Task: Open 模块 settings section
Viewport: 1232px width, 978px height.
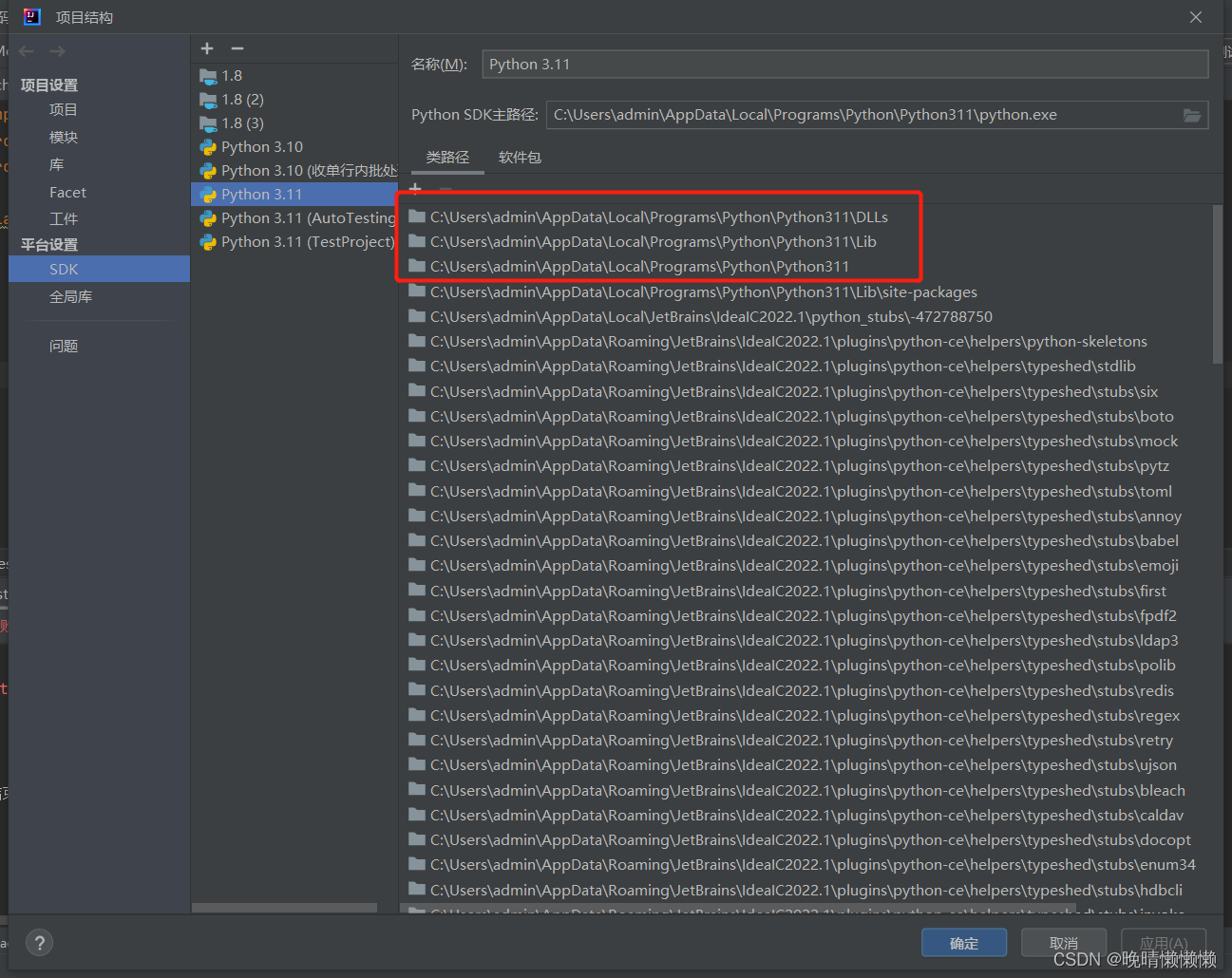Action: [x=64, y=138]
